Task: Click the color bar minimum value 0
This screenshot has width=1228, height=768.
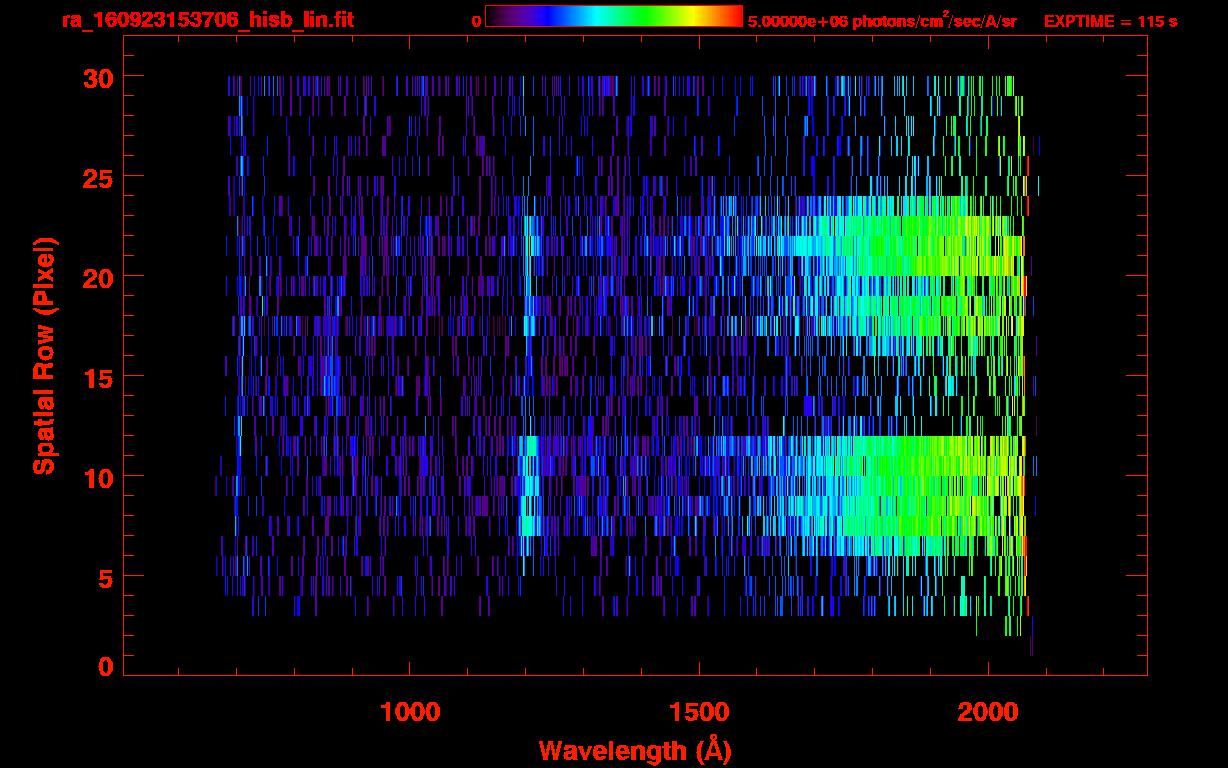Action: tap(476, 21)
